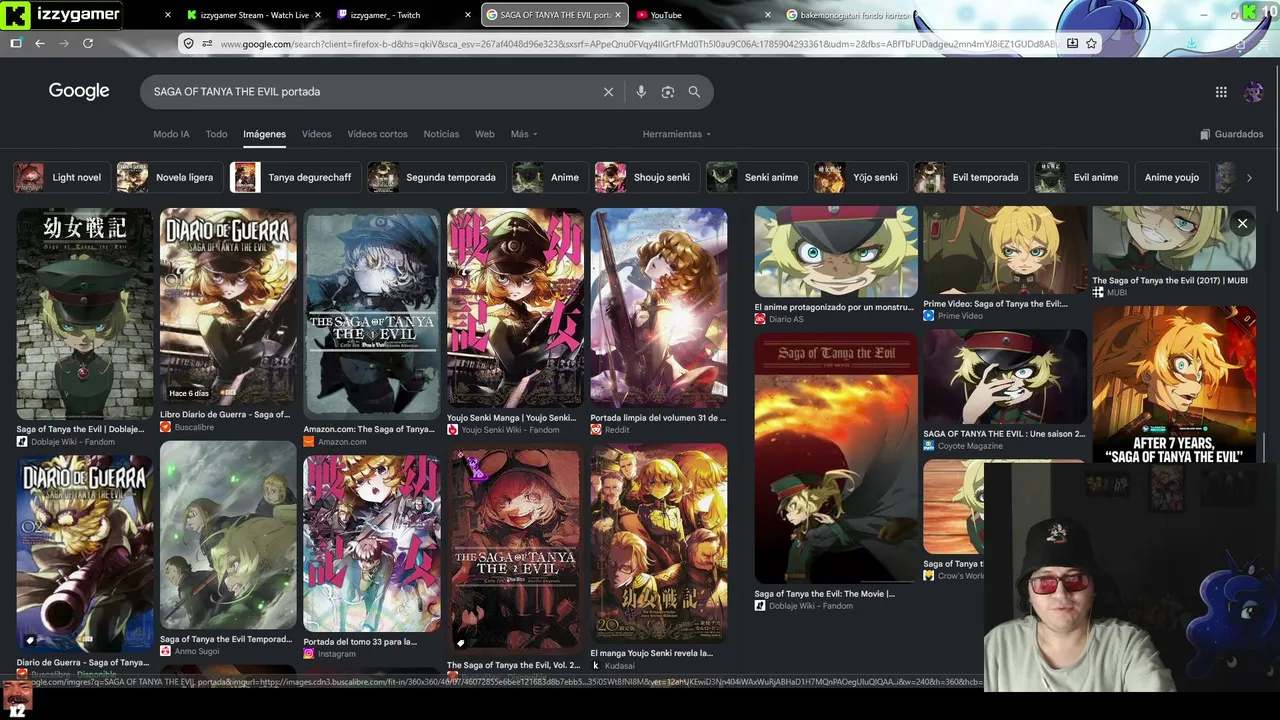This screenshot has width=1280, height=720.
Task: Focus the Google search input field
Action: [x=372, y=92]
